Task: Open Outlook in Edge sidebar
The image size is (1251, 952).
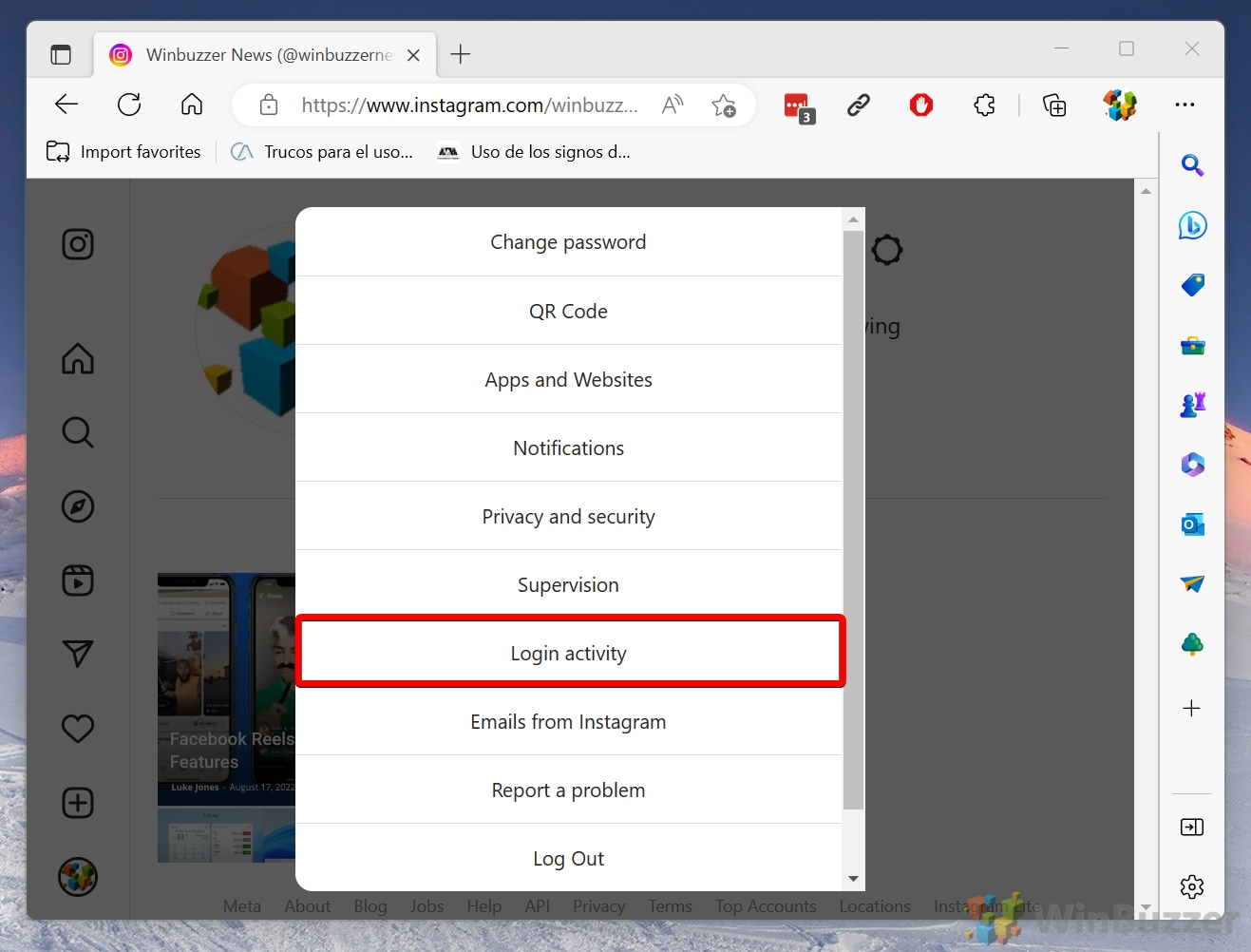Action: point(1192,524)
